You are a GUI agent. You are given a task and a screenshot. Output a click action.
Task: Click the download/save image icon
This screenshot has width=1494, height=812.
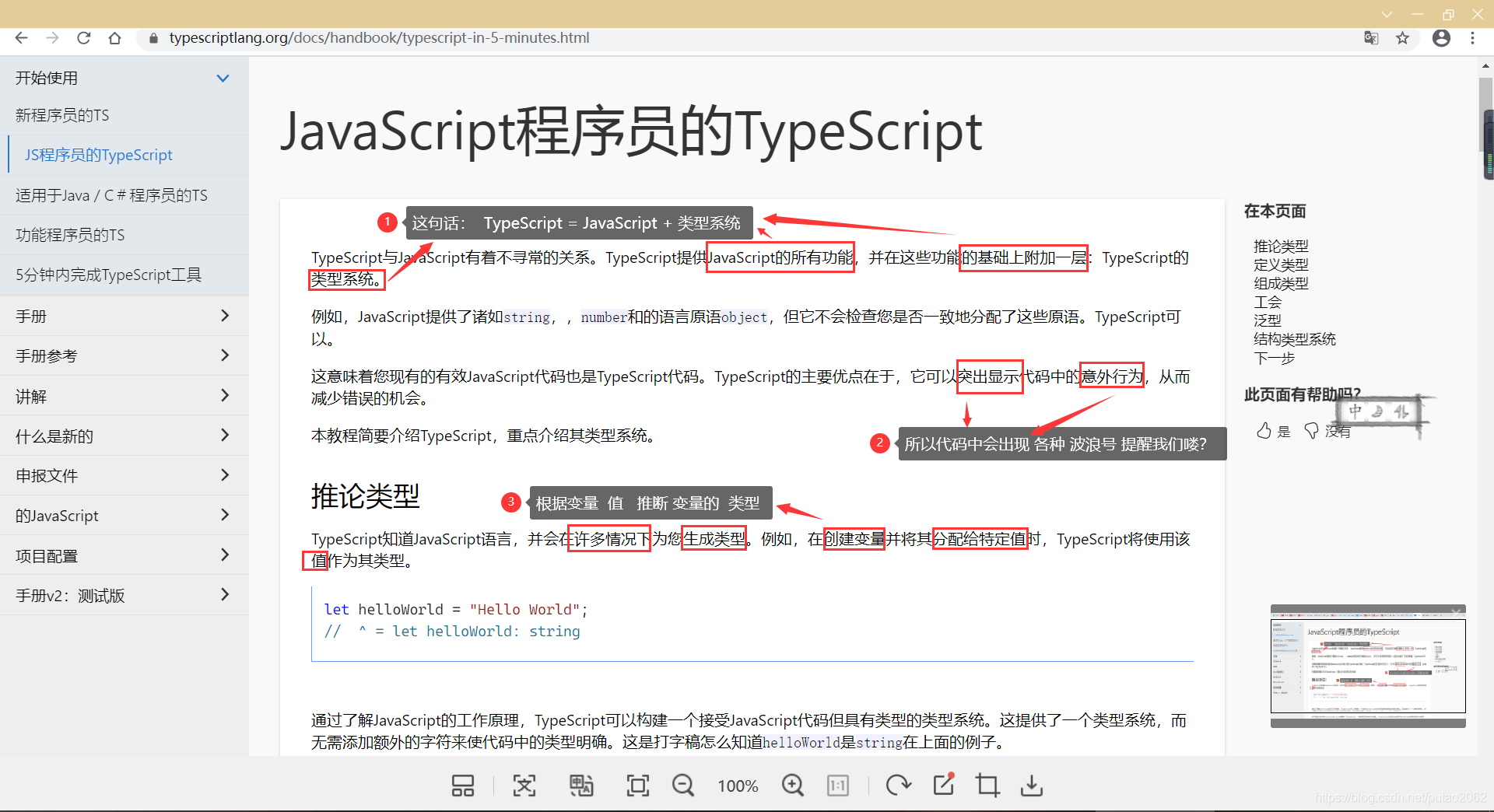1032,786
